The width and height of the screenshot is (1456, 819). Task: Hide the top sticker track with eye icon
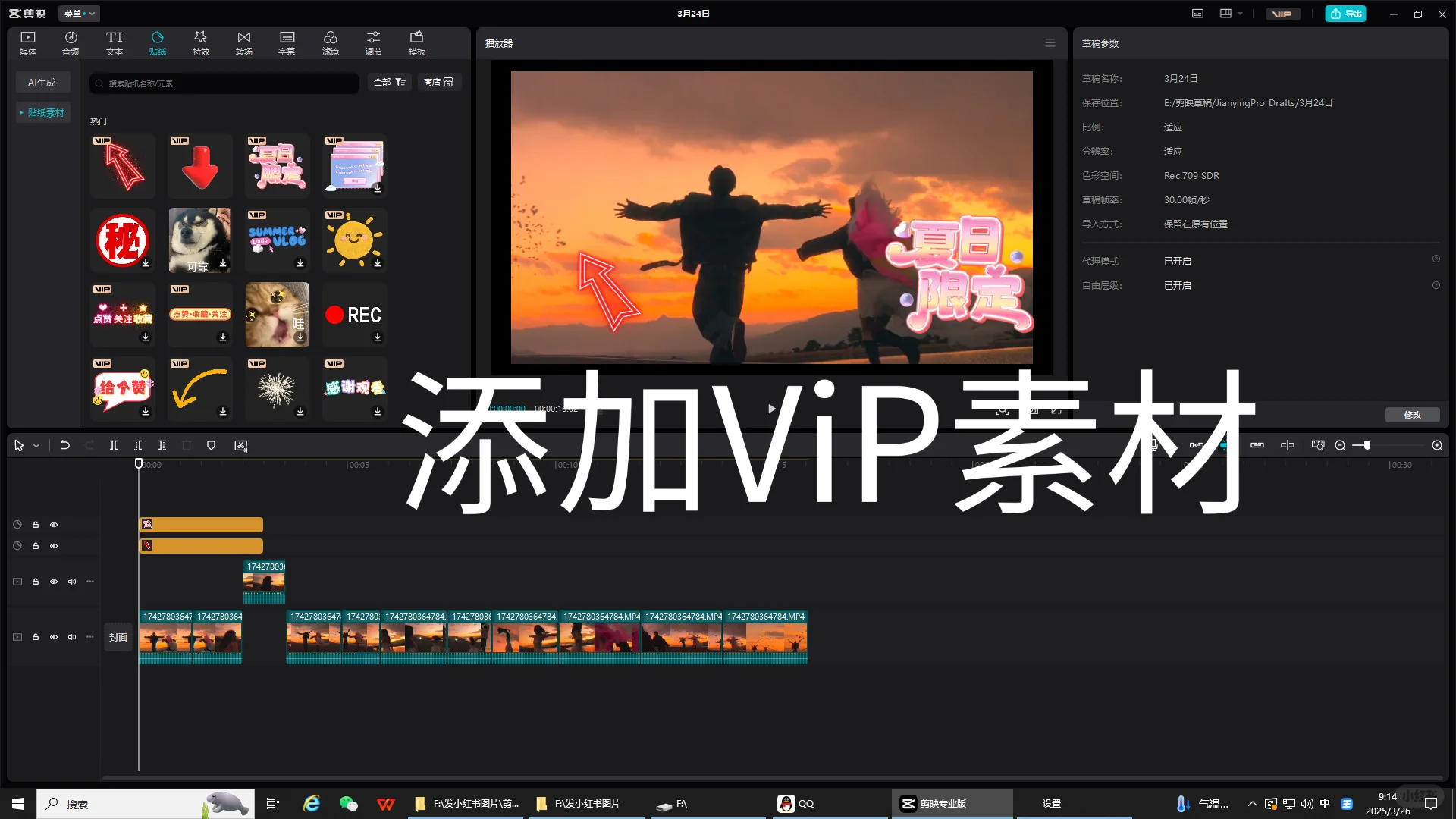point(54,525)
